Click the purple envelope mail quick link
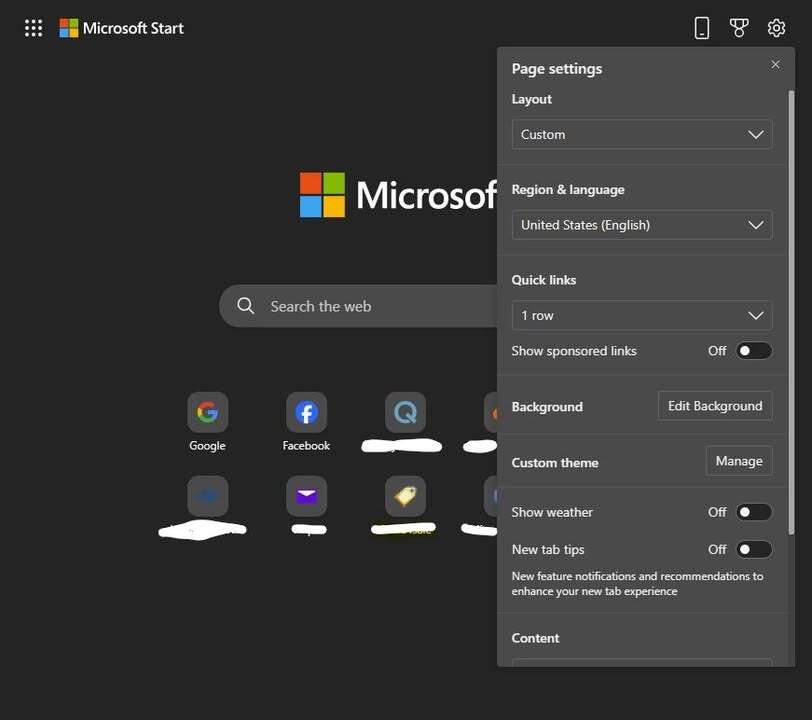 coord(306,495)
